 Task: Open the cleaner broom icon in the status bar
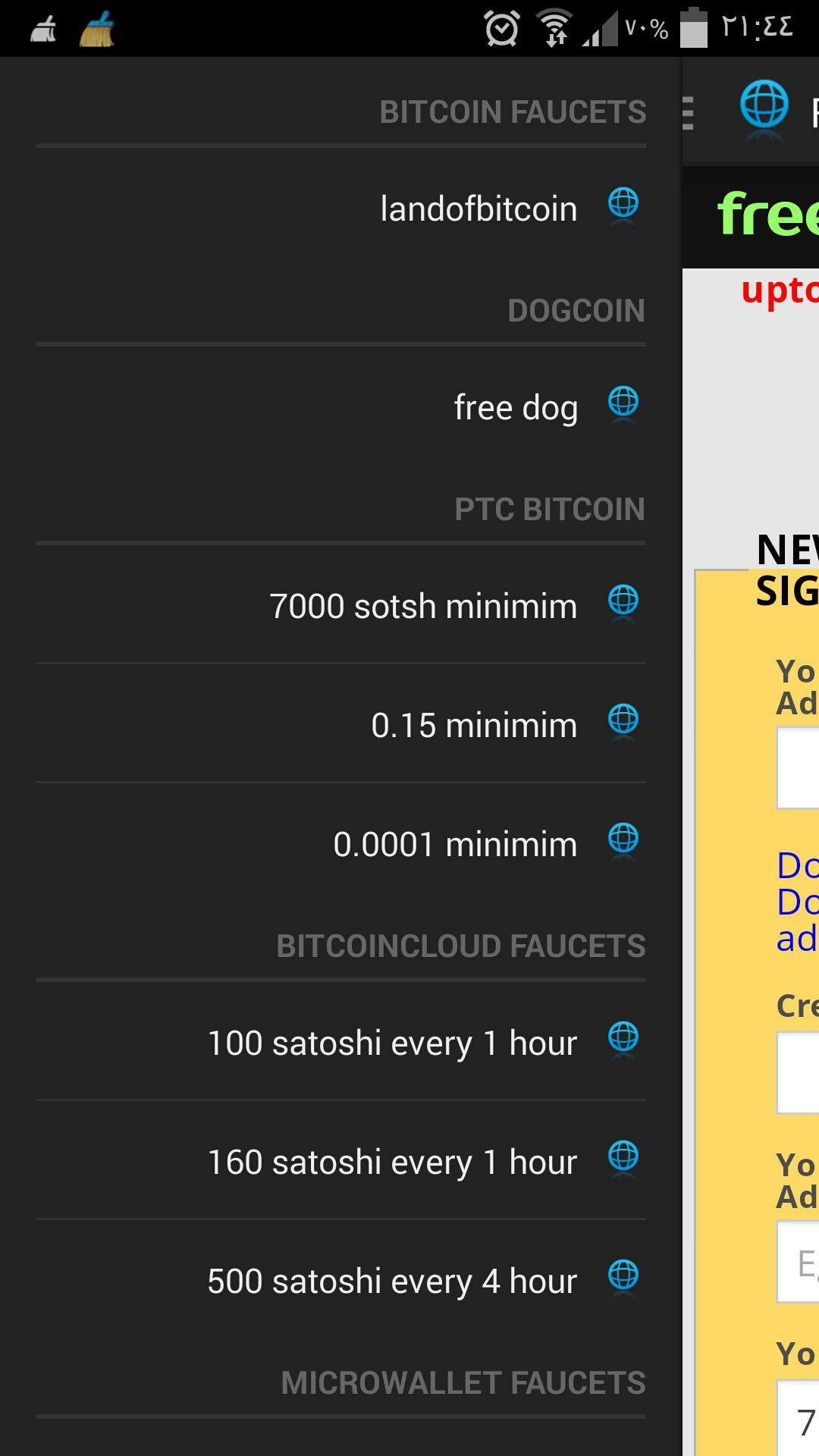pos(96,30)
